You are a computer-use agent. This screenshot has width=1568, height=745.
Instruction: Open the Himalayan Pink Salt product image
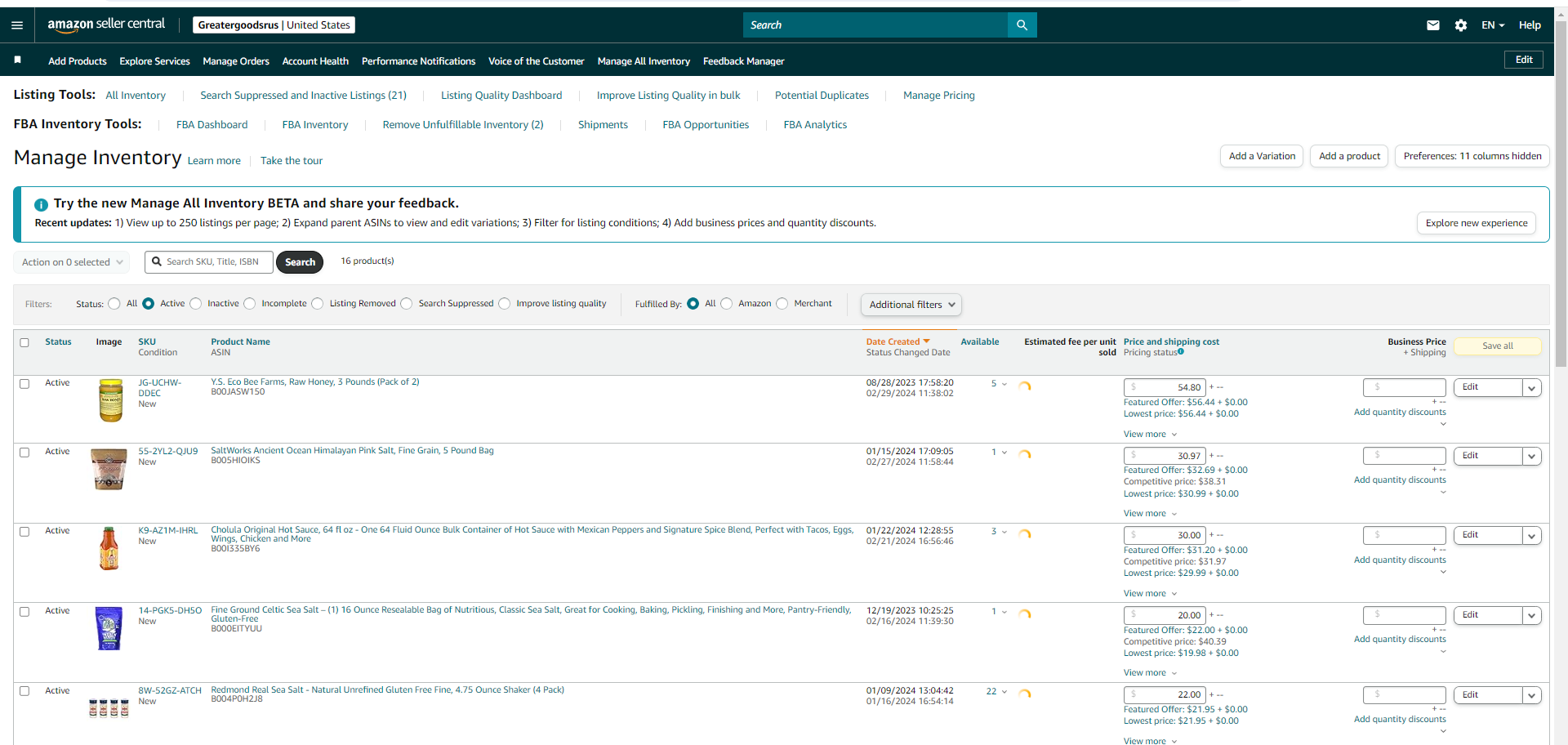point(109,469)
